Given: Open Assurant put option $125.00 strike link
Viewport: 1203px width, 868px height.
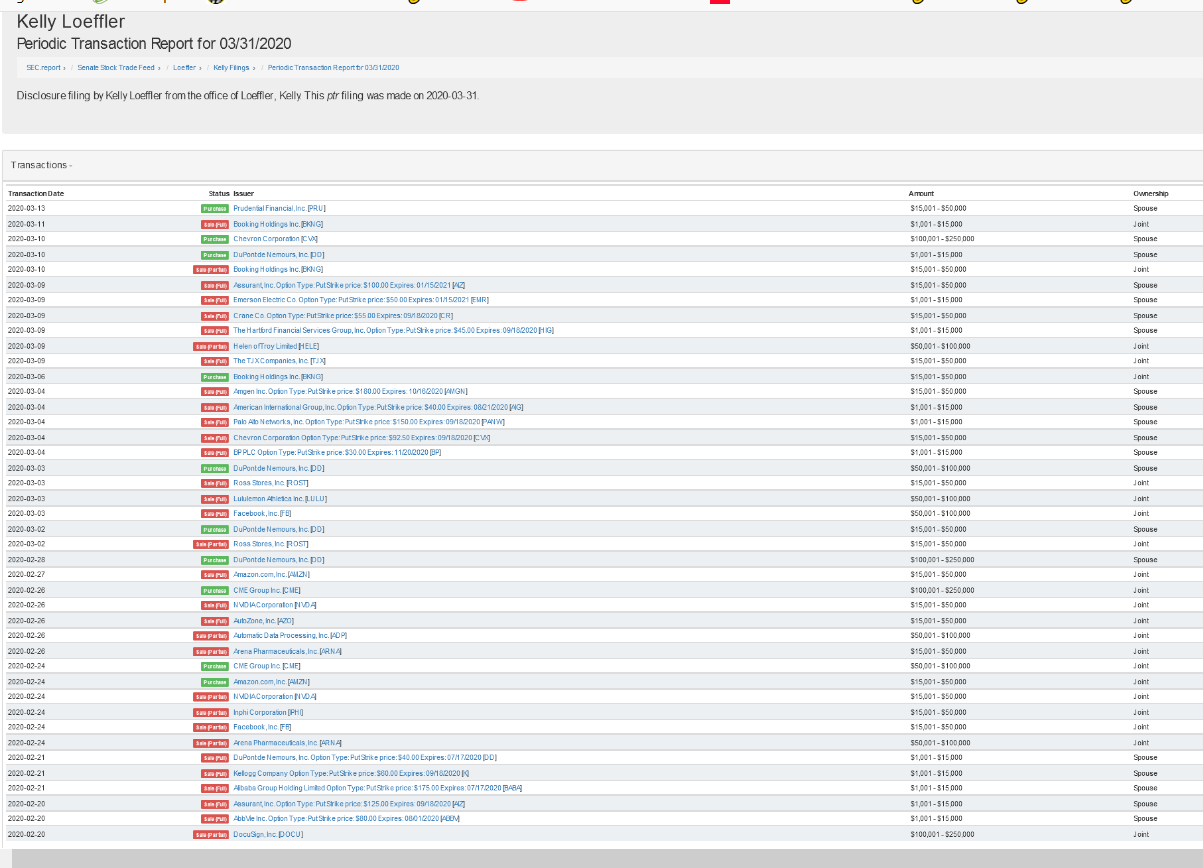Looking at the screenshot, I should (x=349, y=803).
